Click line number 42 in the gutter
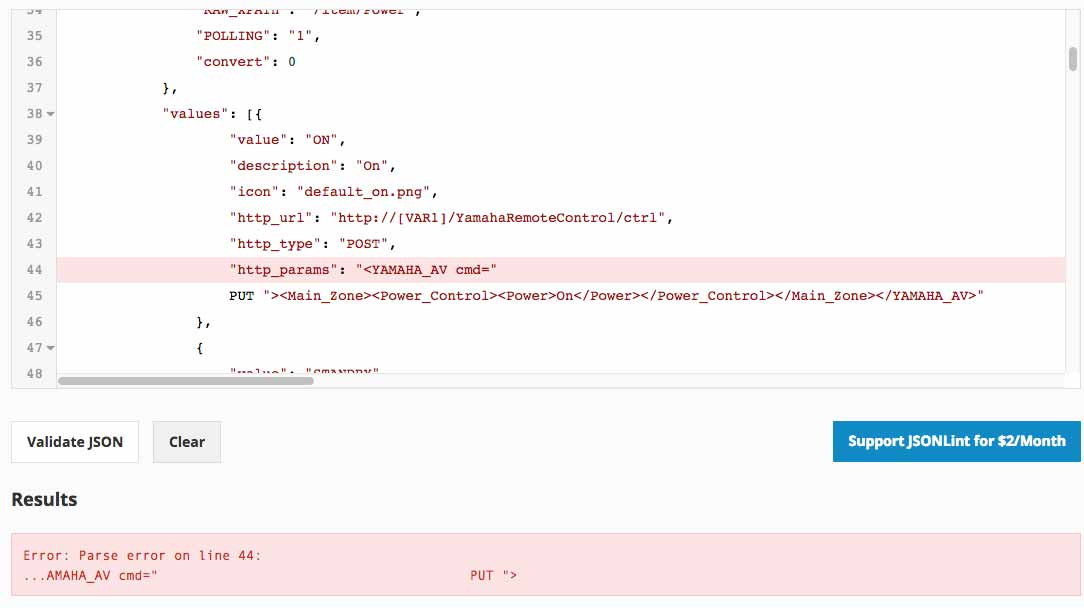 pyautogui.click(x=34, y=218)
